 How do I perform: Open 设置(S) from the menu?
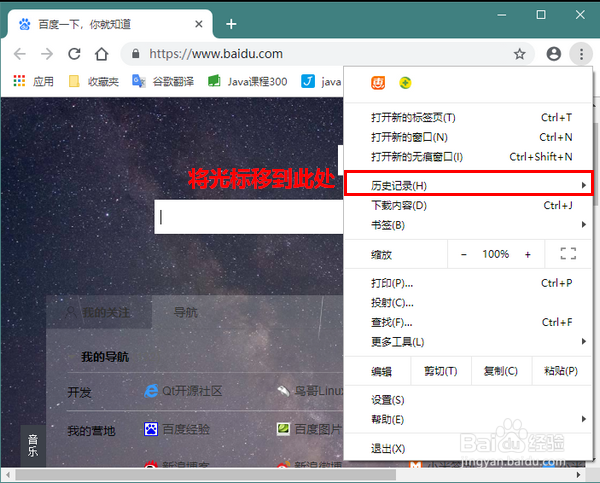[468, 400]
